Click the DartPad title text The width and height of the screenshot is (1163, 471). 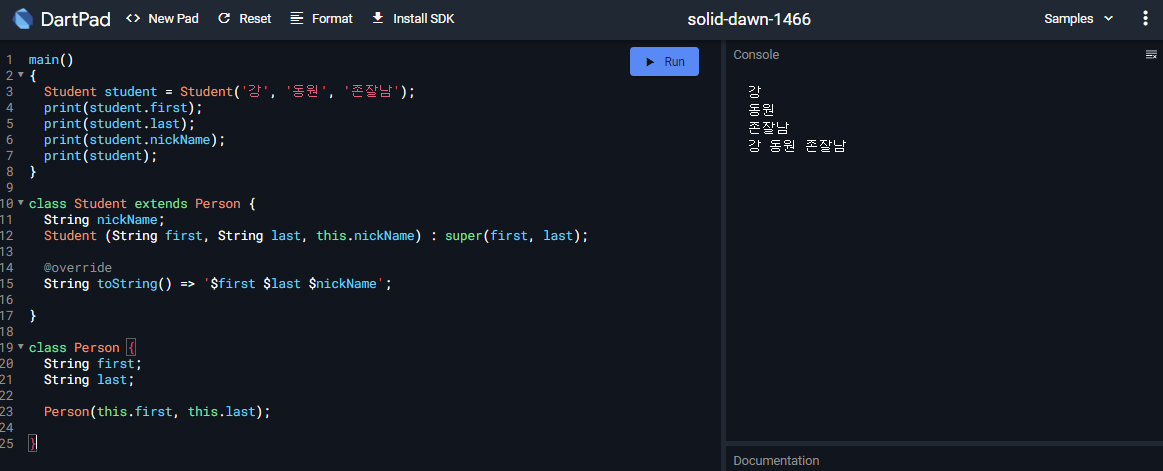pyautogui.click(x=76, y=19)
